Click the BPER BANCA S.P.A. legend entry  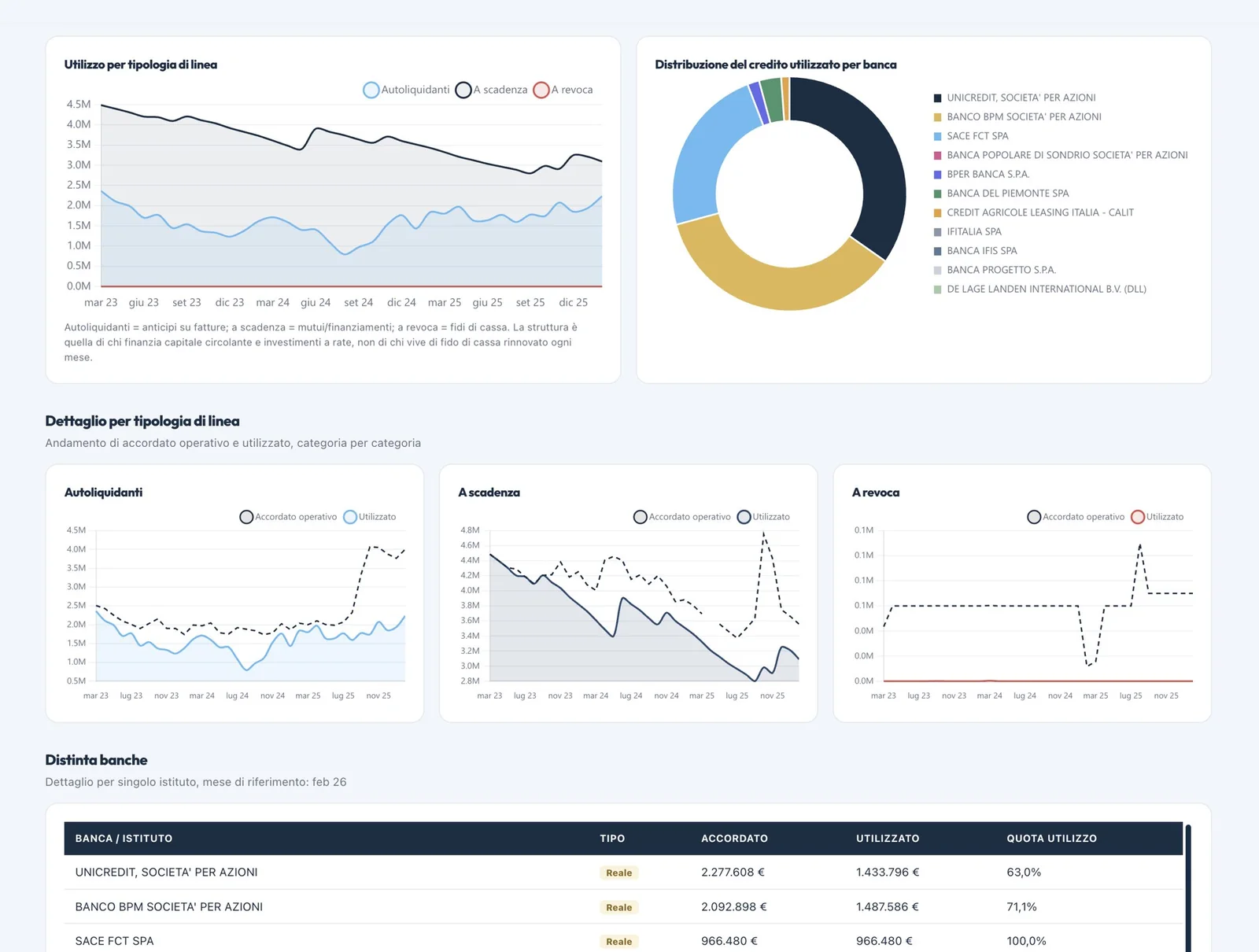[981, 174]
